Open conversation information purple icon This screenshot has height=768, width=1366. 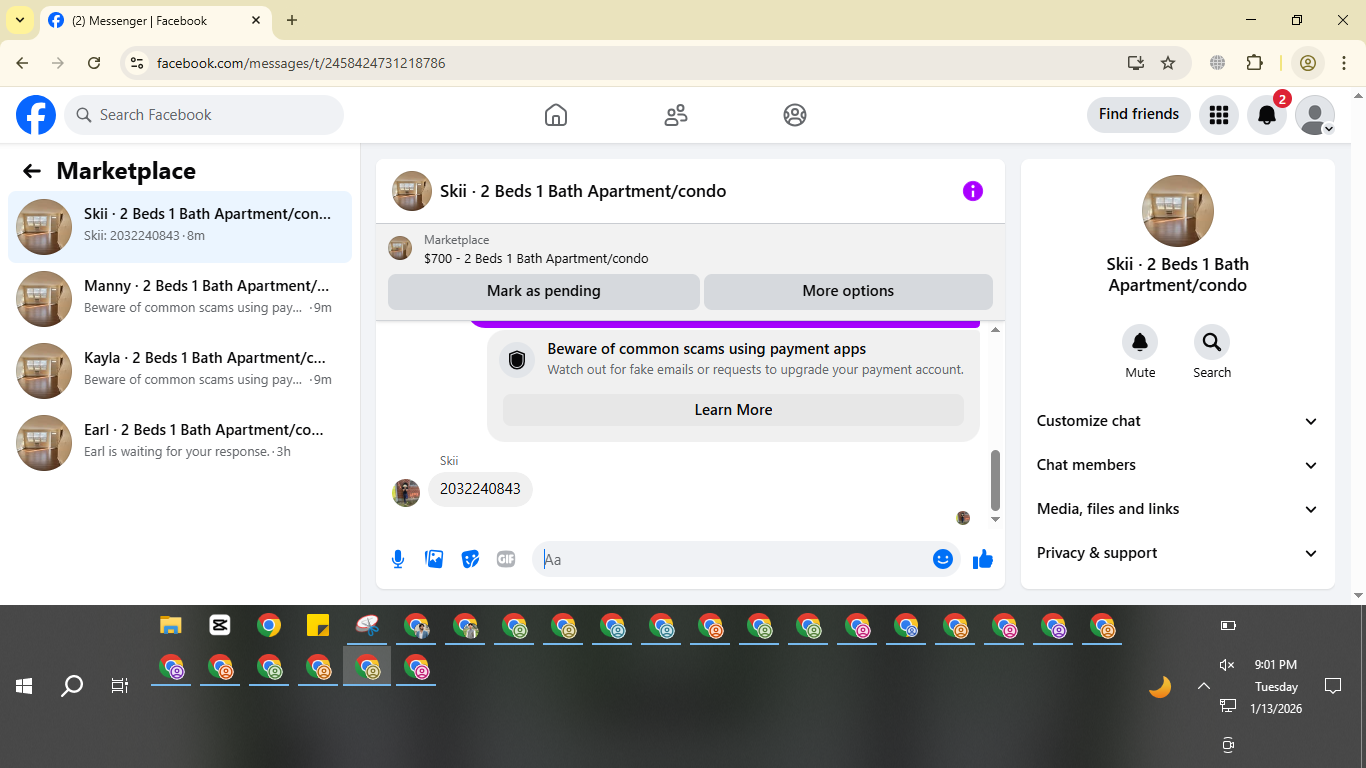973,191
